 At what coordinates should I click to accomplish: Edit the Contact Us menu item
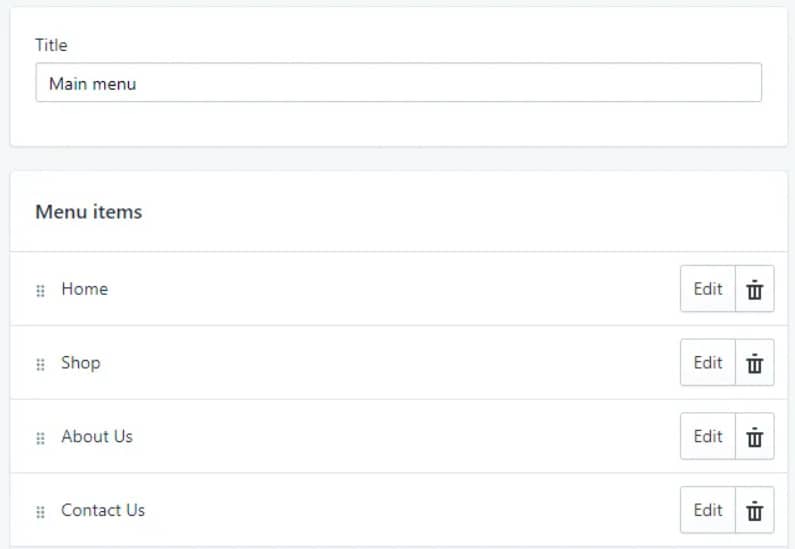click(x=708, y=510)
